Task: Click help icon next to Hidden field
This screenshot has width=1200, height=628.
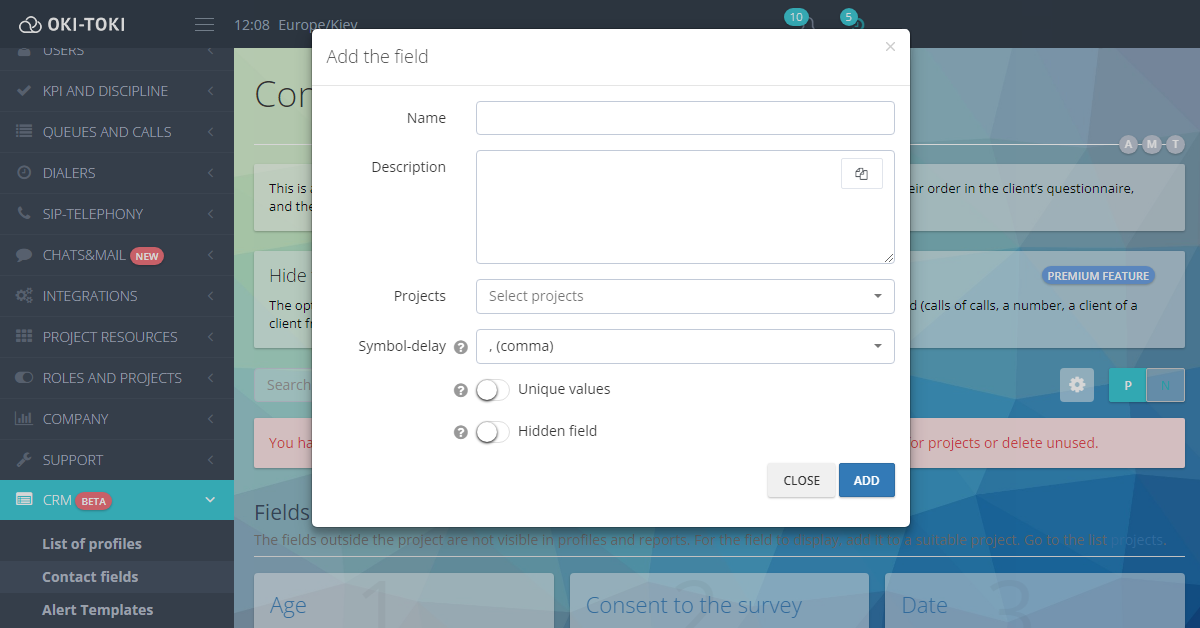Action: coord(460,432)
